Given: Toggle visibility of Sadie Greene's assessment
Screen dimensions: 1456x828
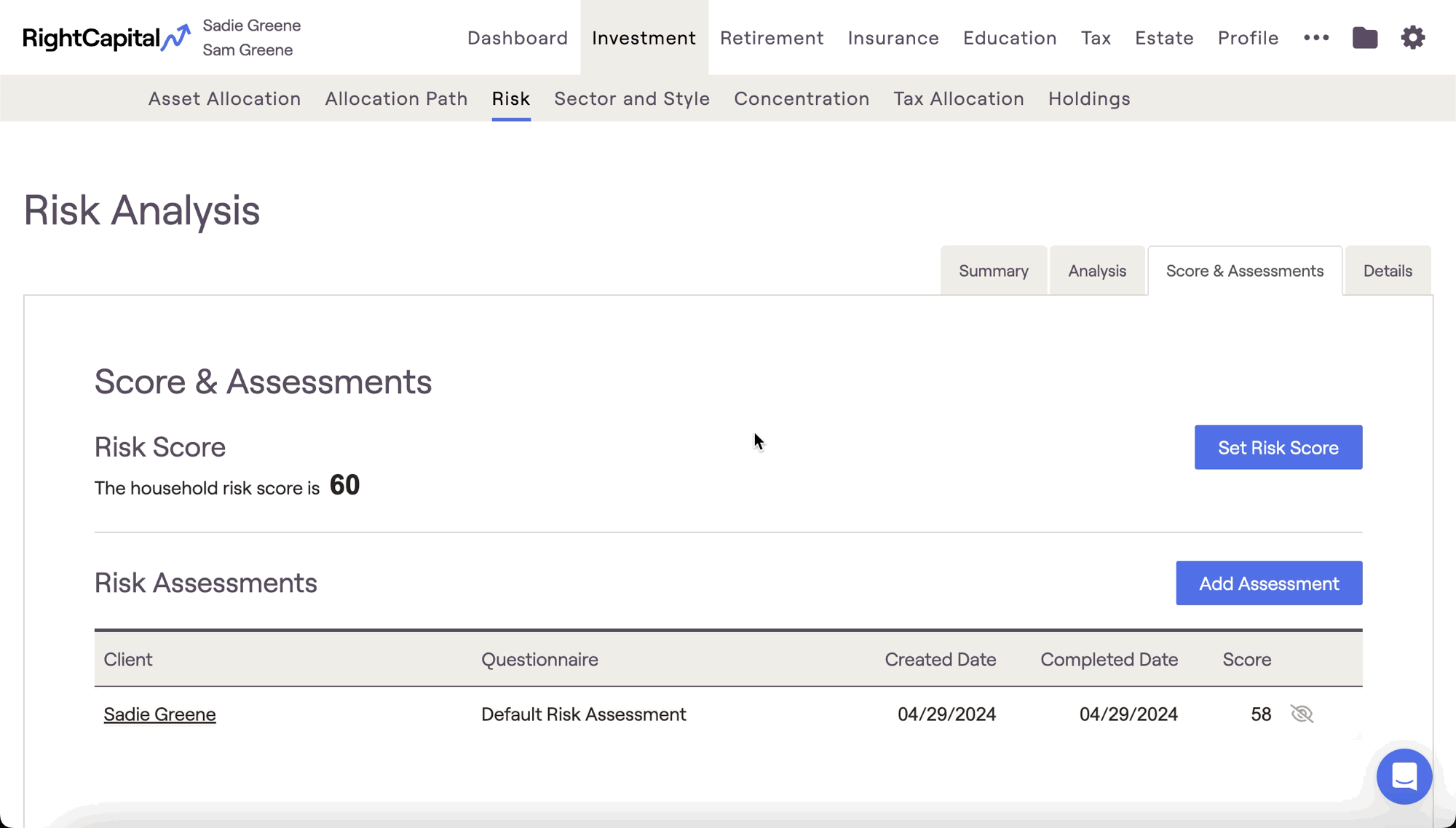Looking at the screenshot, I should (x=1302, y=714).
